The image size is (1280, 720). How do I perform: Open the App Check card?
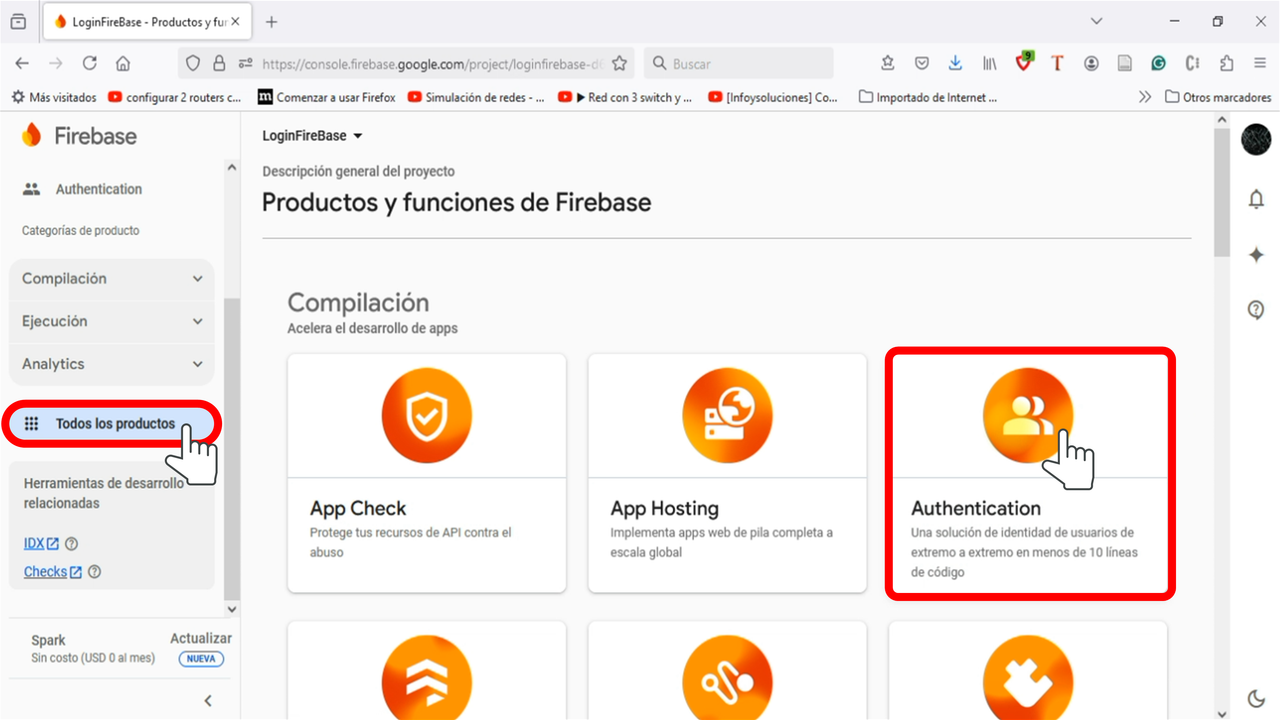427,473
